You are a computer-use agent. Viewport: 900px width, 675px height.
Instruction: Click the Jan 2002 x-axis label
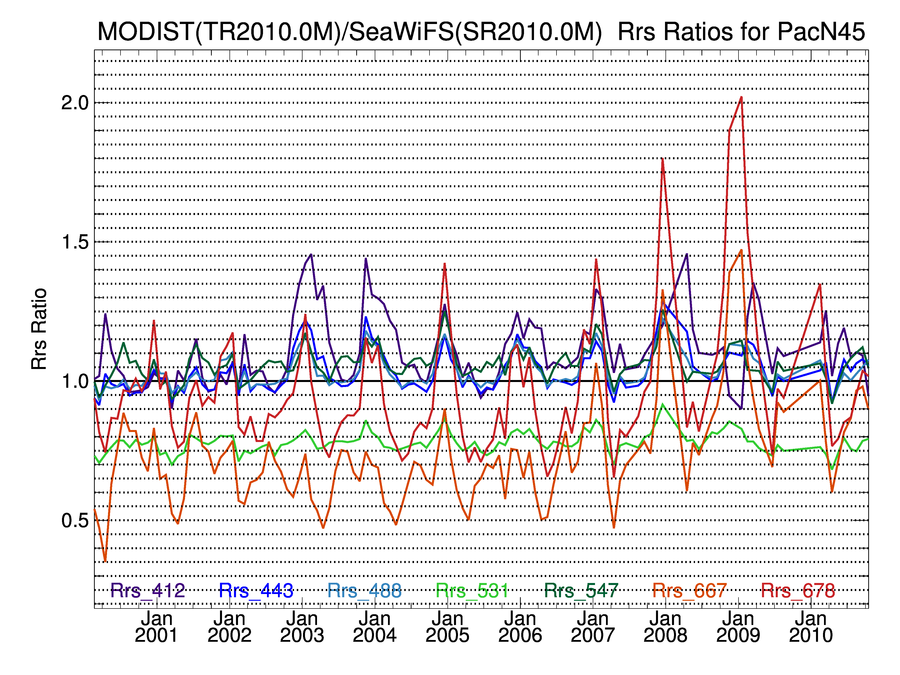229,627
